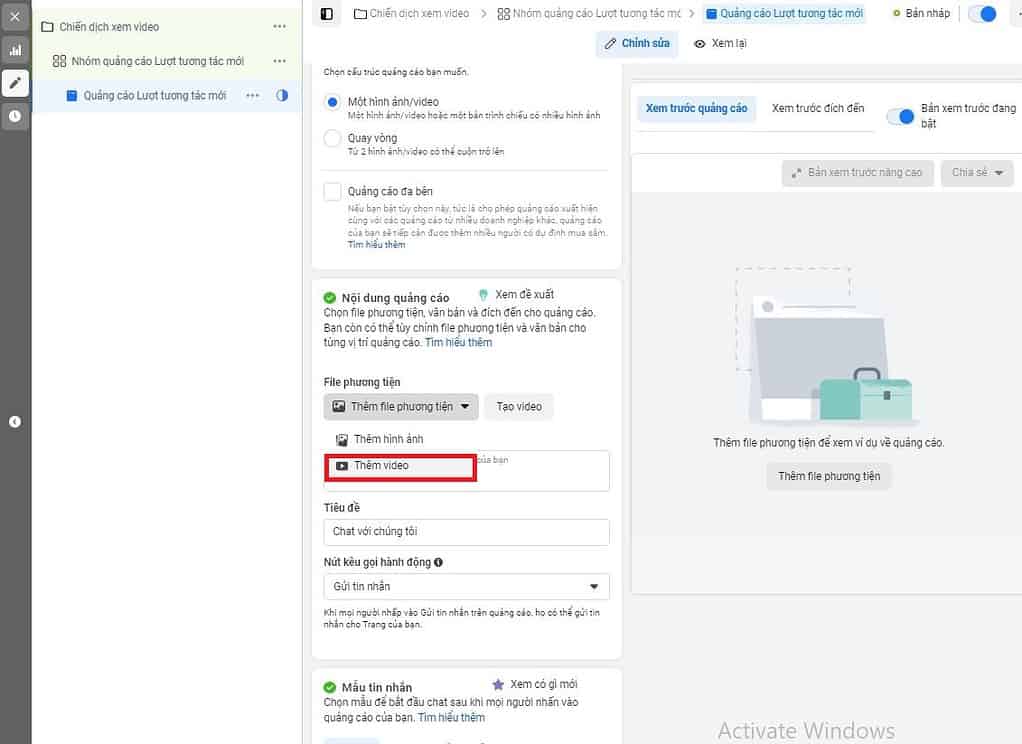Screen dimensions: 1022x744
Task: Click the Tiêu đề text field
Action: (466, 532)
